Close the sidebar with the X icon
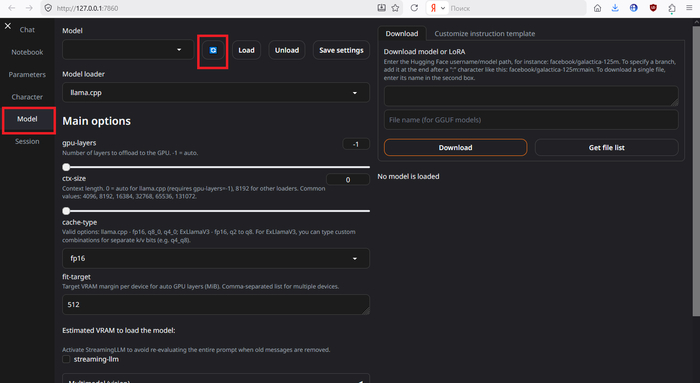 pos(8,26)
